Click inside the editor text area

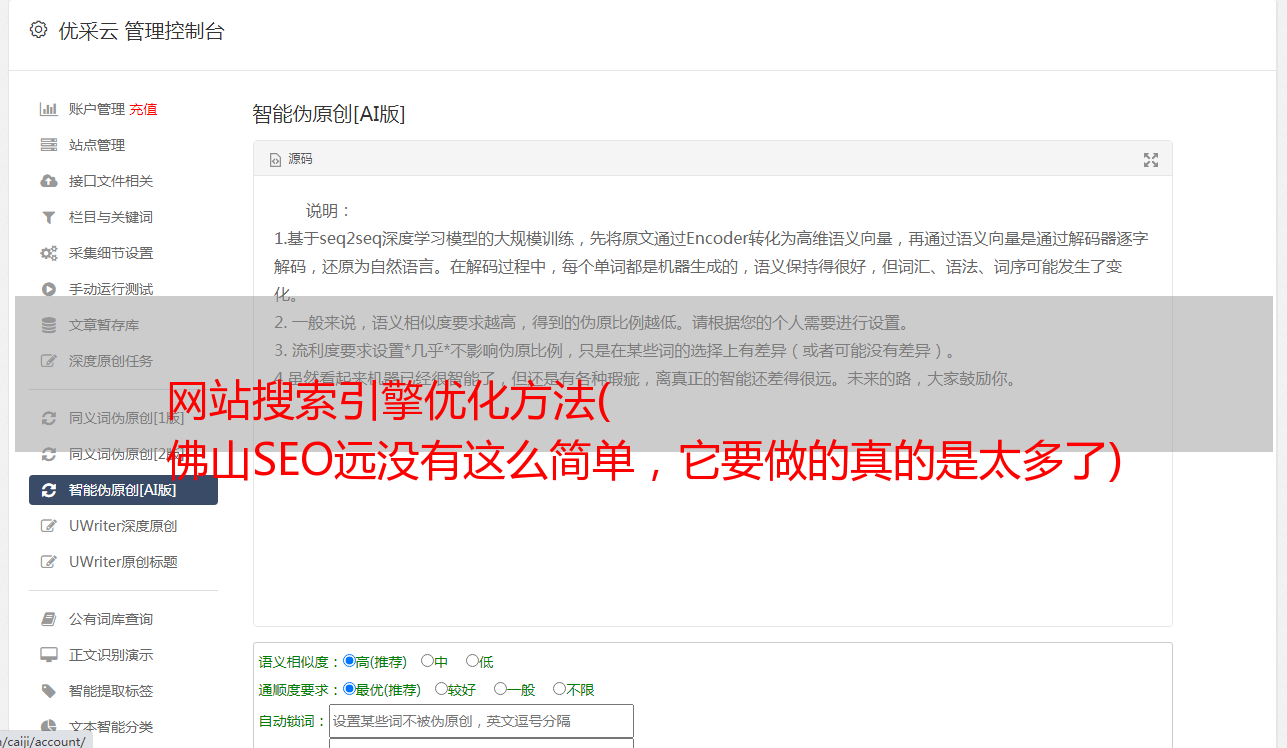tap(712, 401)
